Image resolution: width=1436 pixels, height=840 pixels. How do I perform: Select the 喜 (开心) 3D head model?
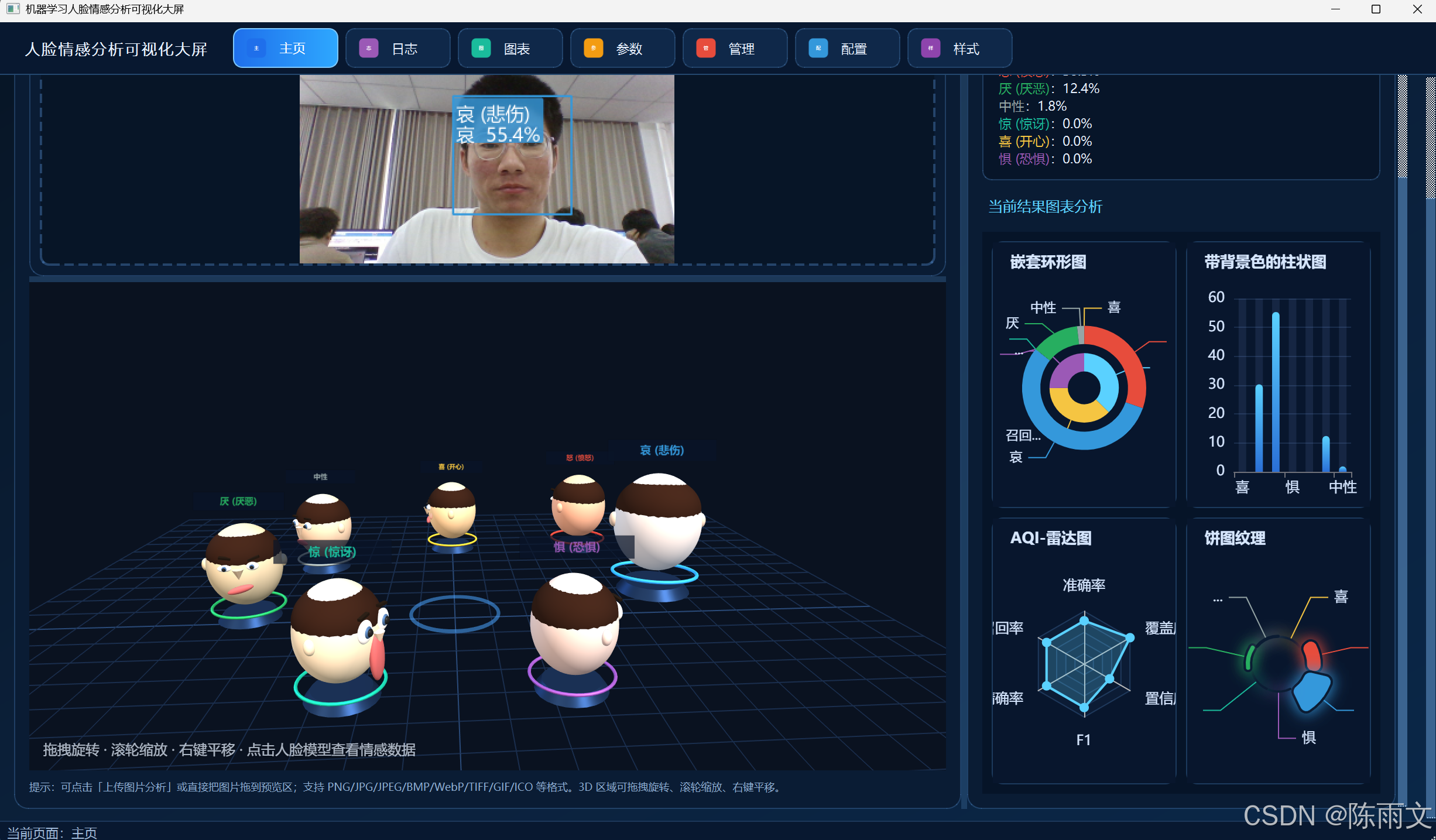(451, 510)
